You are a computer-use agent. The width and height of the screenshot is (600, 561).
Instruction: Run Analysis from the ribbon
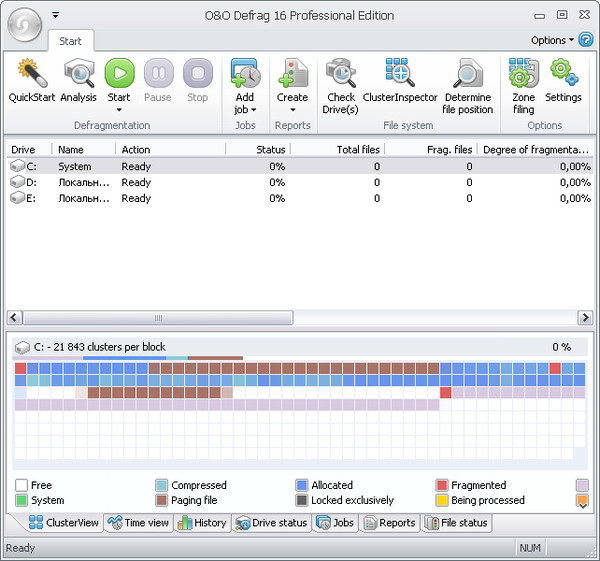(x=78, y=75)
